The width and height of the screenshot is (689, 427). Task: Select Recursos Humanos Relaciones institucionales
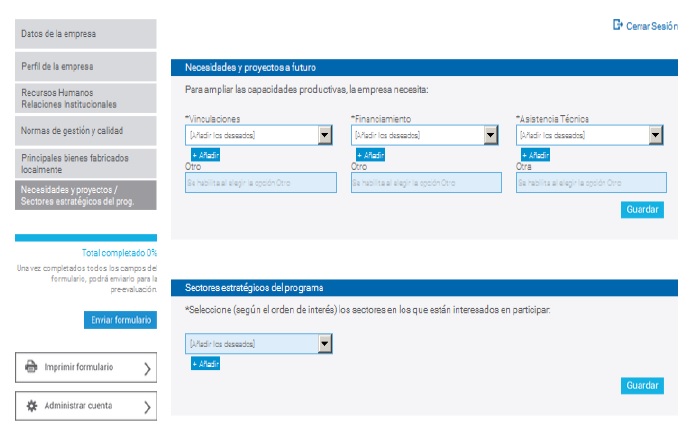pos(86,98)
